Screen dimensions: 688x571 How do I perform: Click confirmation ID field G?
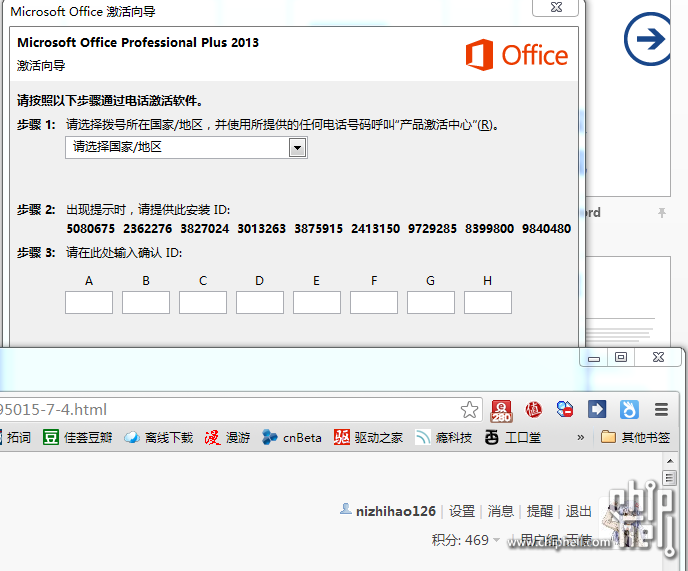pyautogui.click(x=431, y=302)
